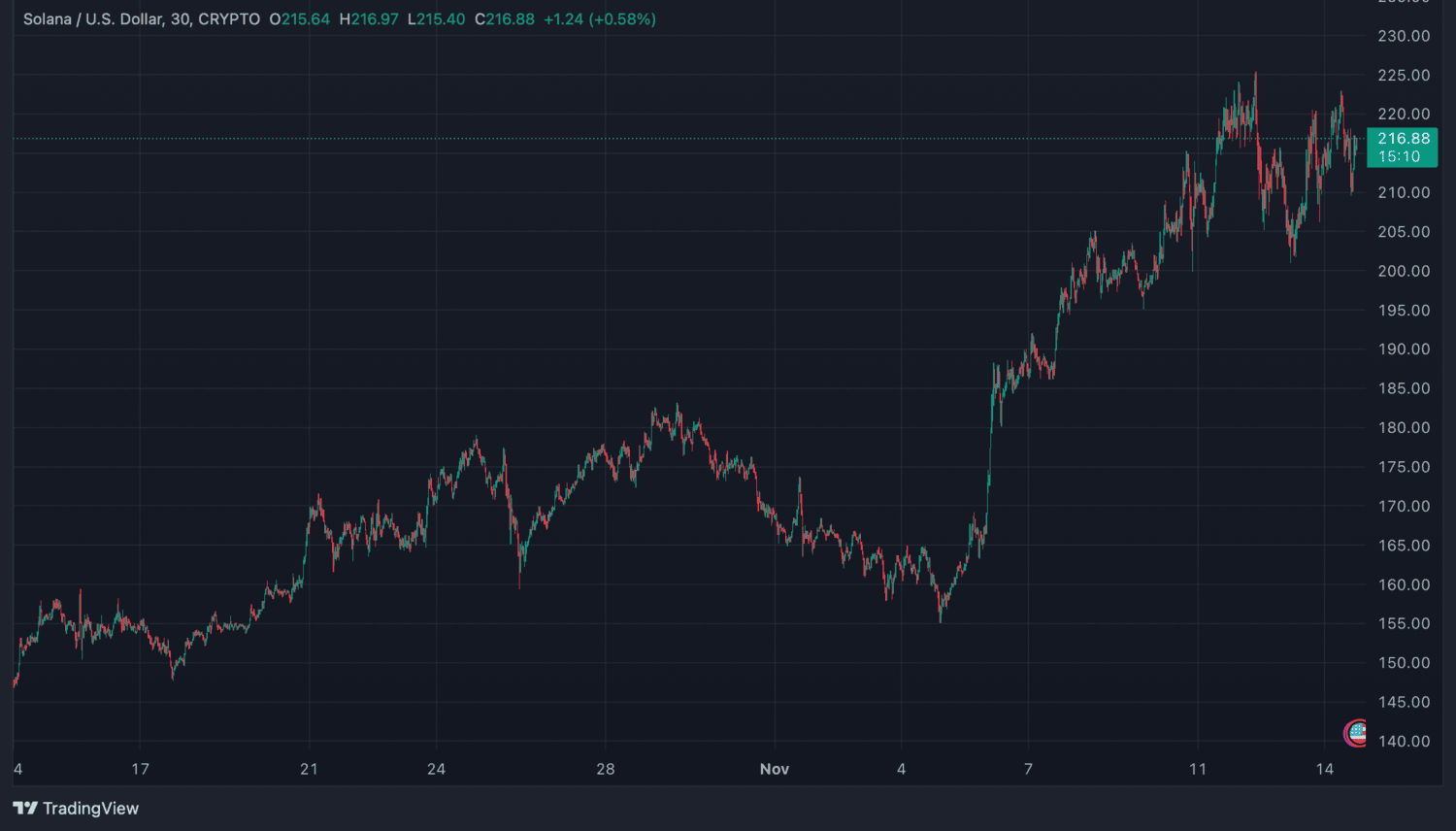This screenshot has height=831, width=1456.
Task: Click the 21 date label on time axis
Action: click(x=309, y=769)
